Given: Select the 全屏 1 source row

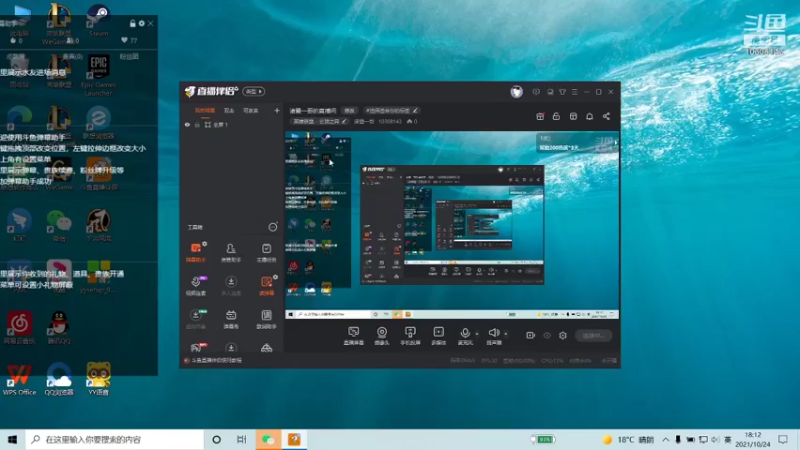Looking at the screenshot, I should pyautogui.click(x=232, y=124).
